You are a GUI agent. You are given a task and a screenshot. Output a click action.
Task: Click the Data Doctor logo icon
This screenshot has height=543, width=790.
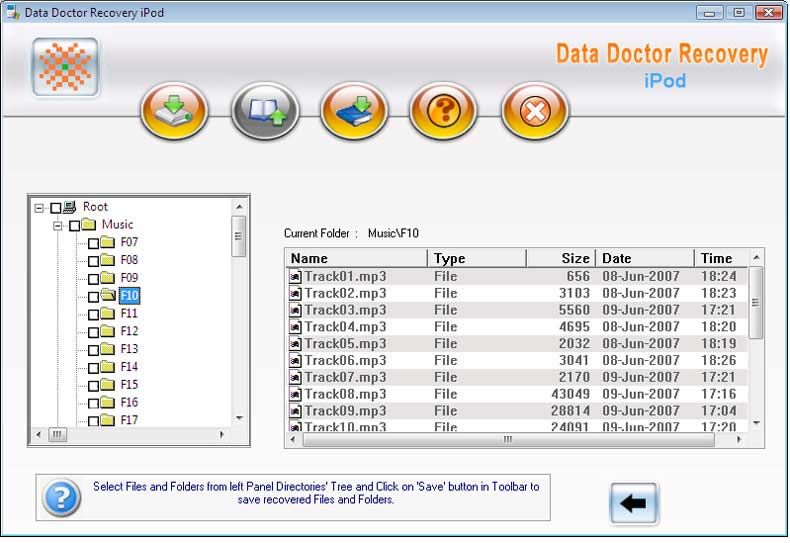point(65,67)
